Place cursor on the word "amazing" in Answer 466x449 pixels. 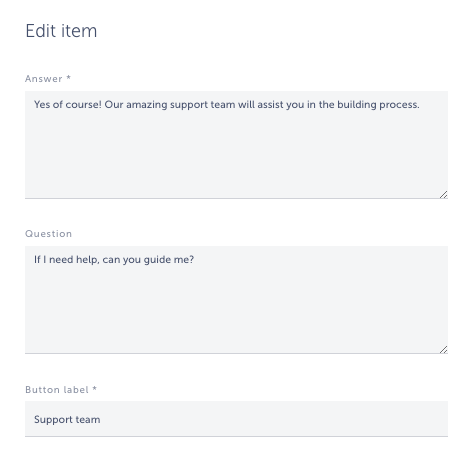(147, 105)
